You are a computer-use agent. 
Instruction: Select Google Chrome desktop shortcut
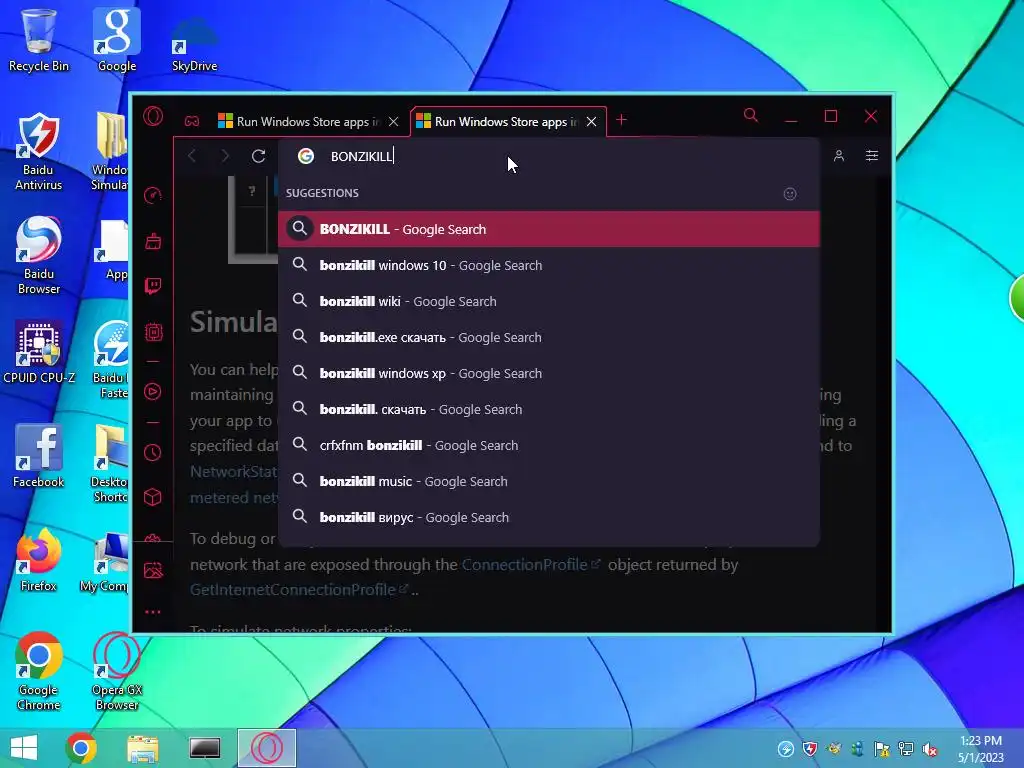(39, 671)
